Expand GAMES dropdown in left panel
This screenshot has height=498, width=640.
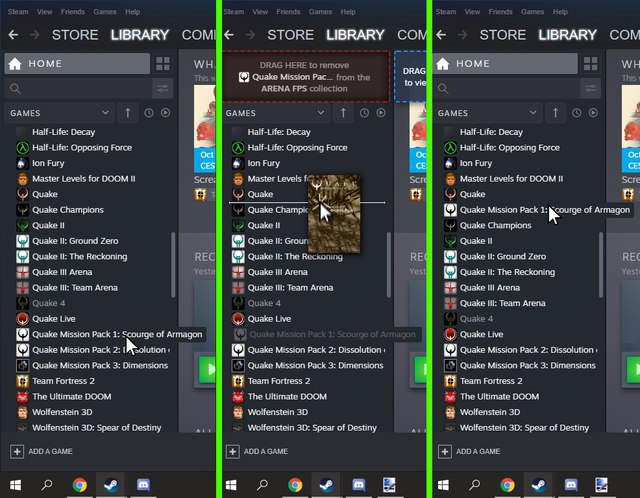coord(60,113)
